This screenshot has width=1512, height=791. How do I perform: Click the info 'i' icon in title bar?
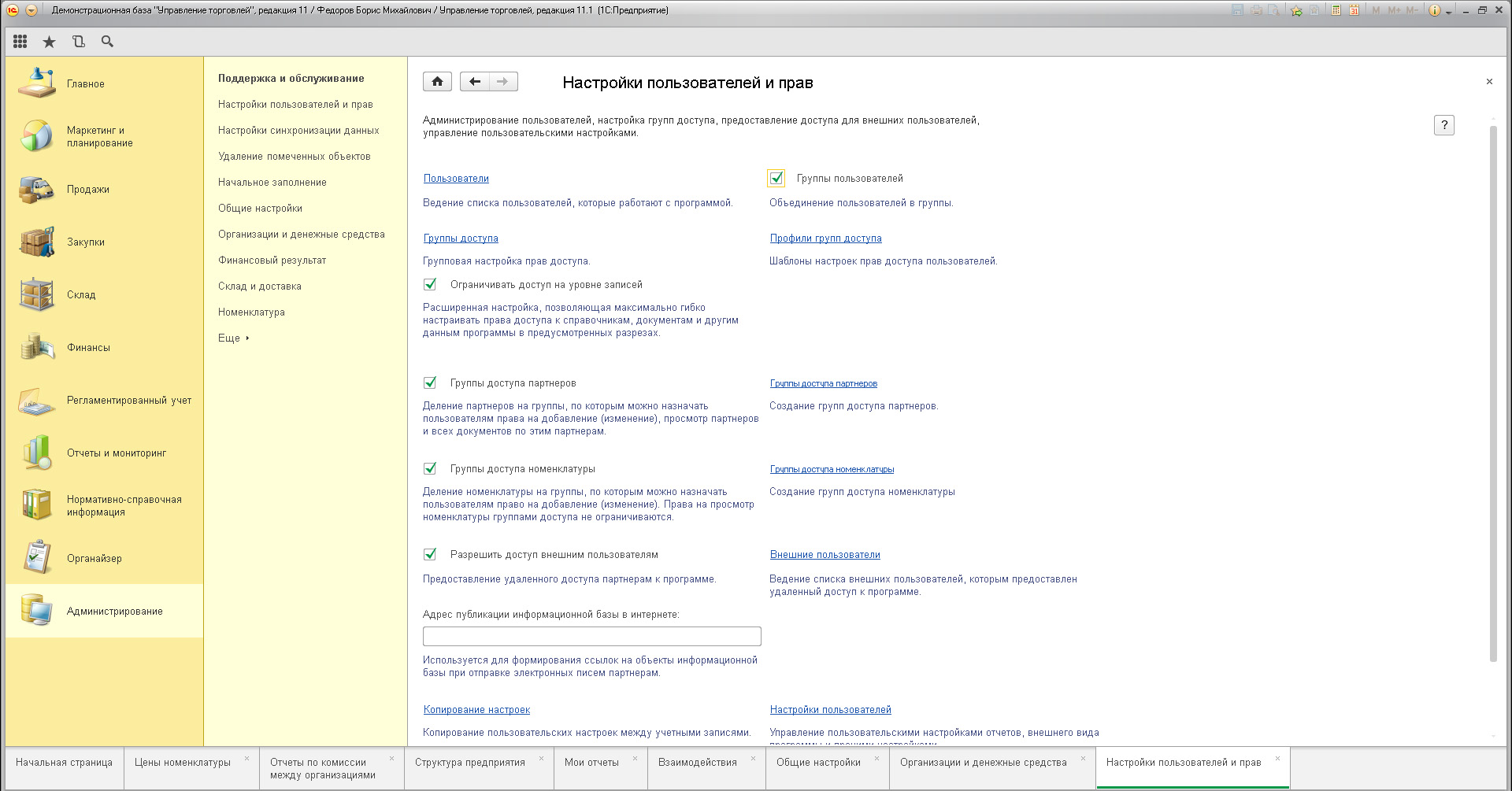1434,10
